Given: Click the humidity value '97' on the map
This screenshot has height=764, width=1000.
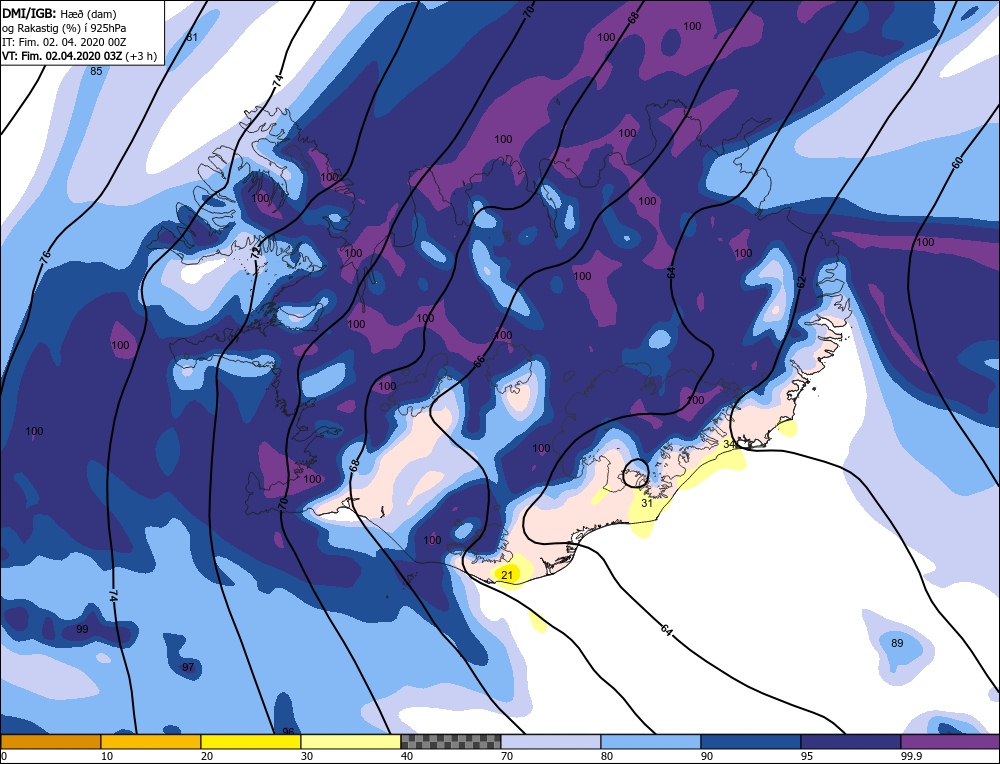Looking at the screenshot, I should point(188,667).
